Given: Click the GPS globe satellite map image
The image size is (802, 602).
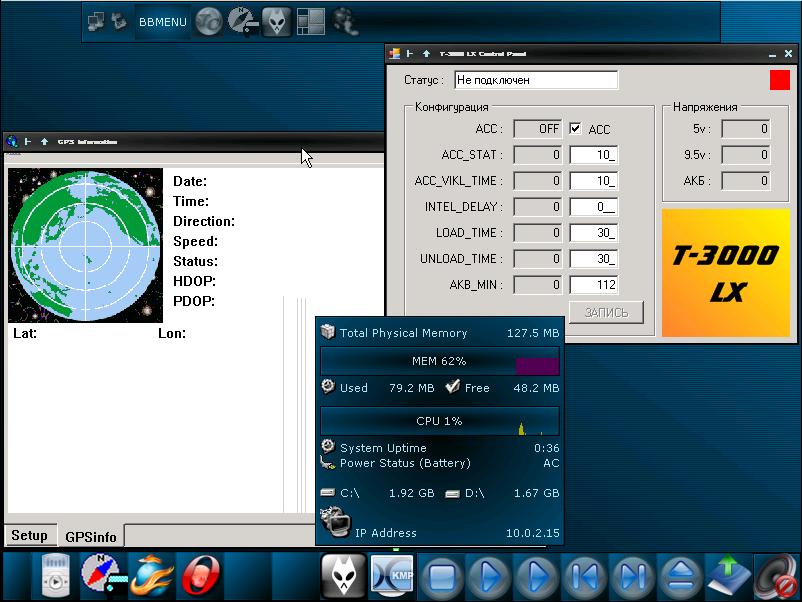Looking at the screenshot, I should tap(85, 246).
